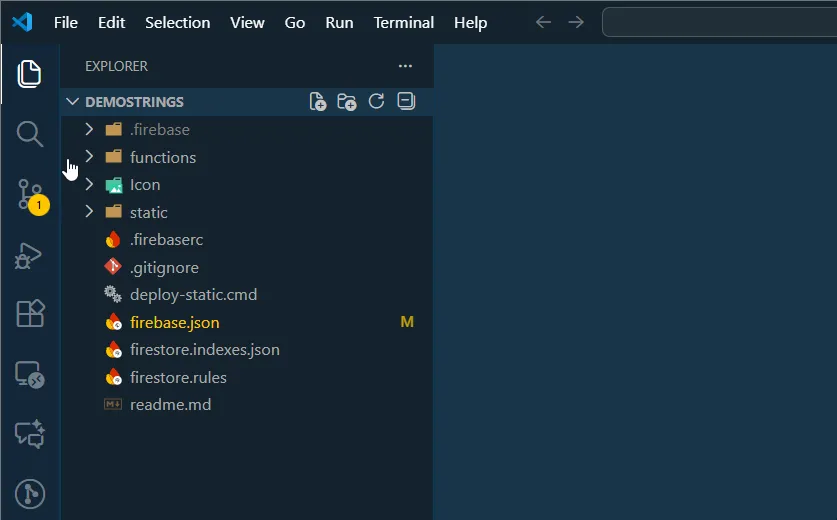Viewport: 837px width, 520px height.
Task: Open Source Control with one pending change
Action: [x=29, y=195]
